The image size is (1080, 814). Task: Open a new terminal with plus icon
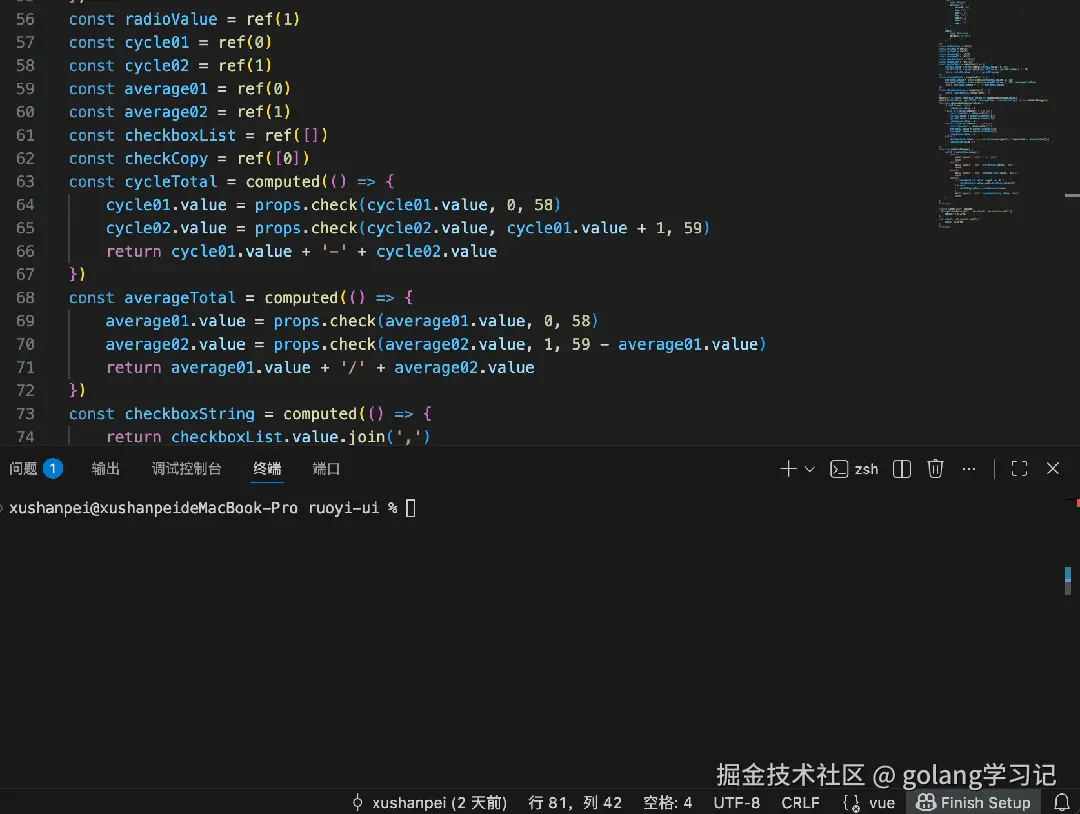(788, 469)
